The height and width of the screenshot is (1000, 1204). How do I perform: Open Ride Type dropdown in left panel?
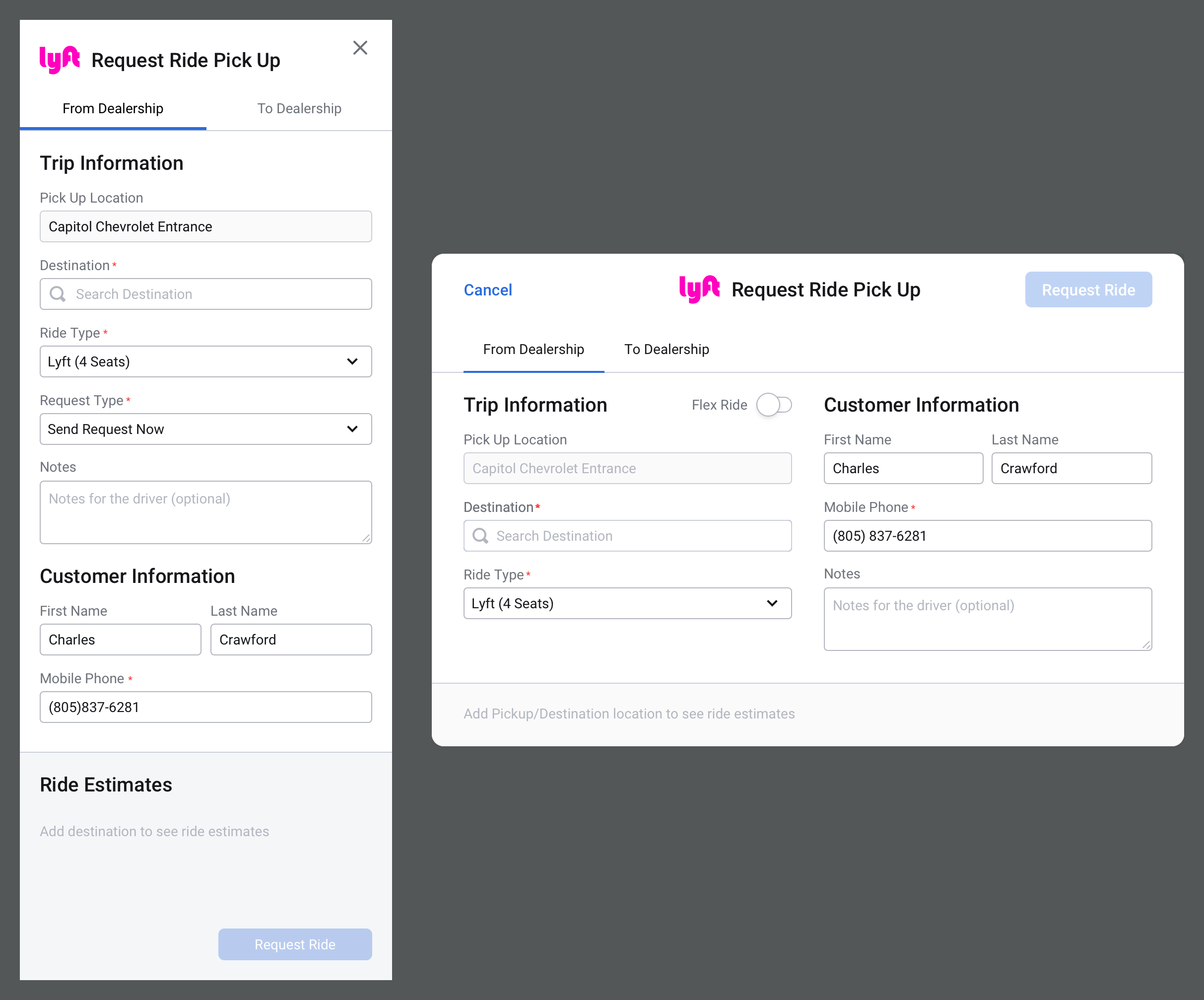206,361
